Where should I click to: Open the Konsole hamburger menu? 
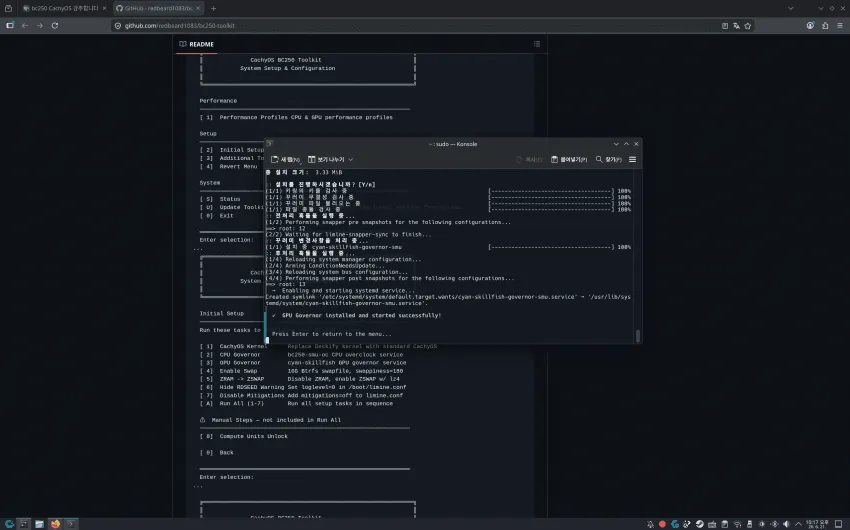click(632, 159)
